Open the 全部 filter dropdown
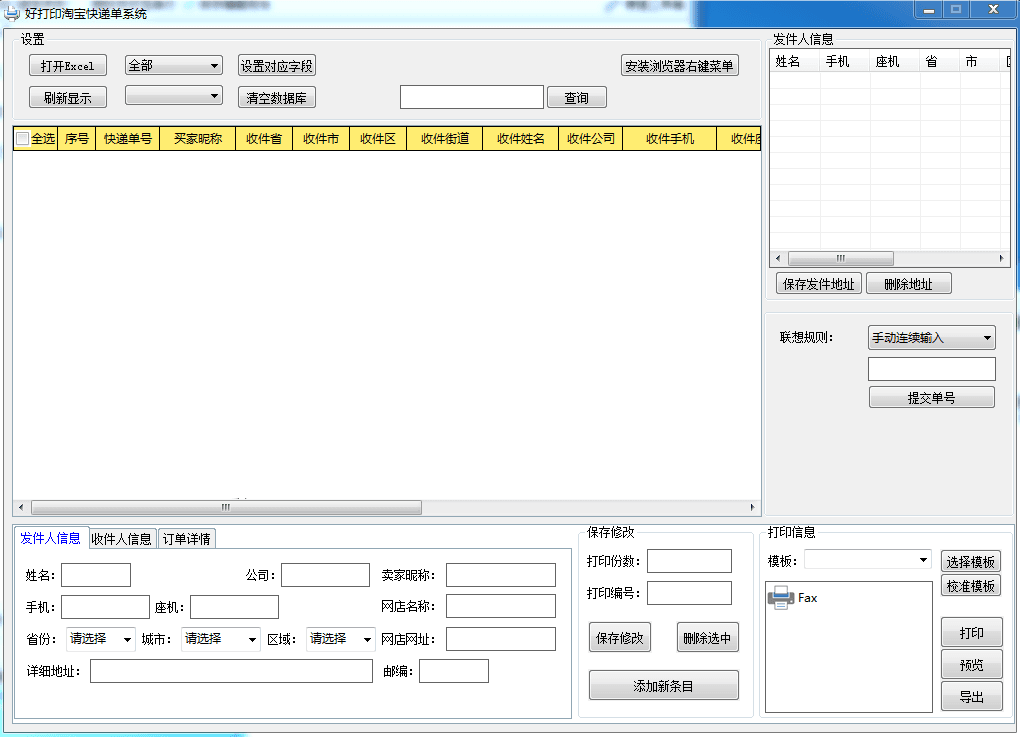 click(173, 66)
